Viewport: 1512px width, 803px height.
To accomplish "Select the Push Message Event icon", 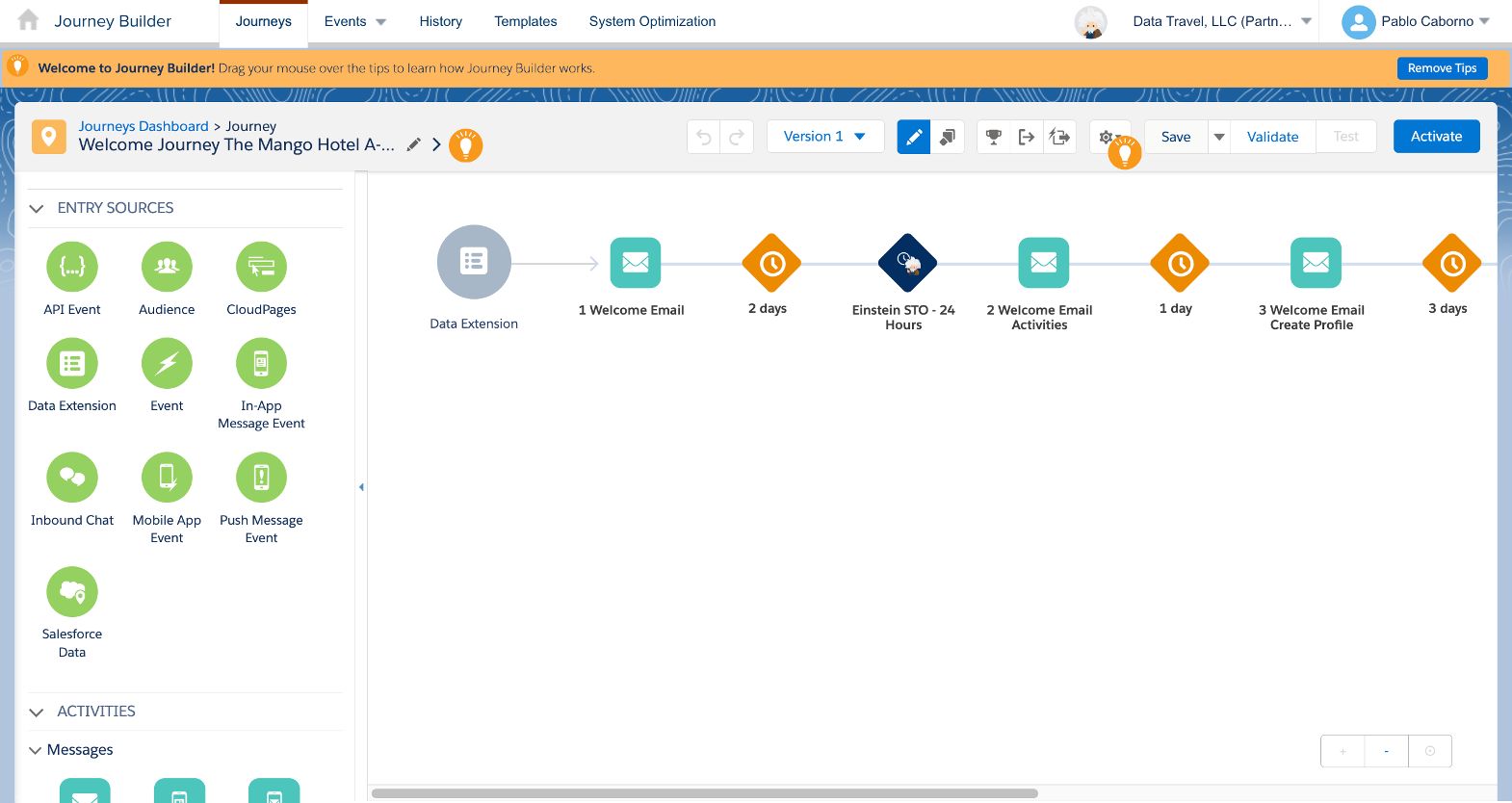I will [261, 478].
